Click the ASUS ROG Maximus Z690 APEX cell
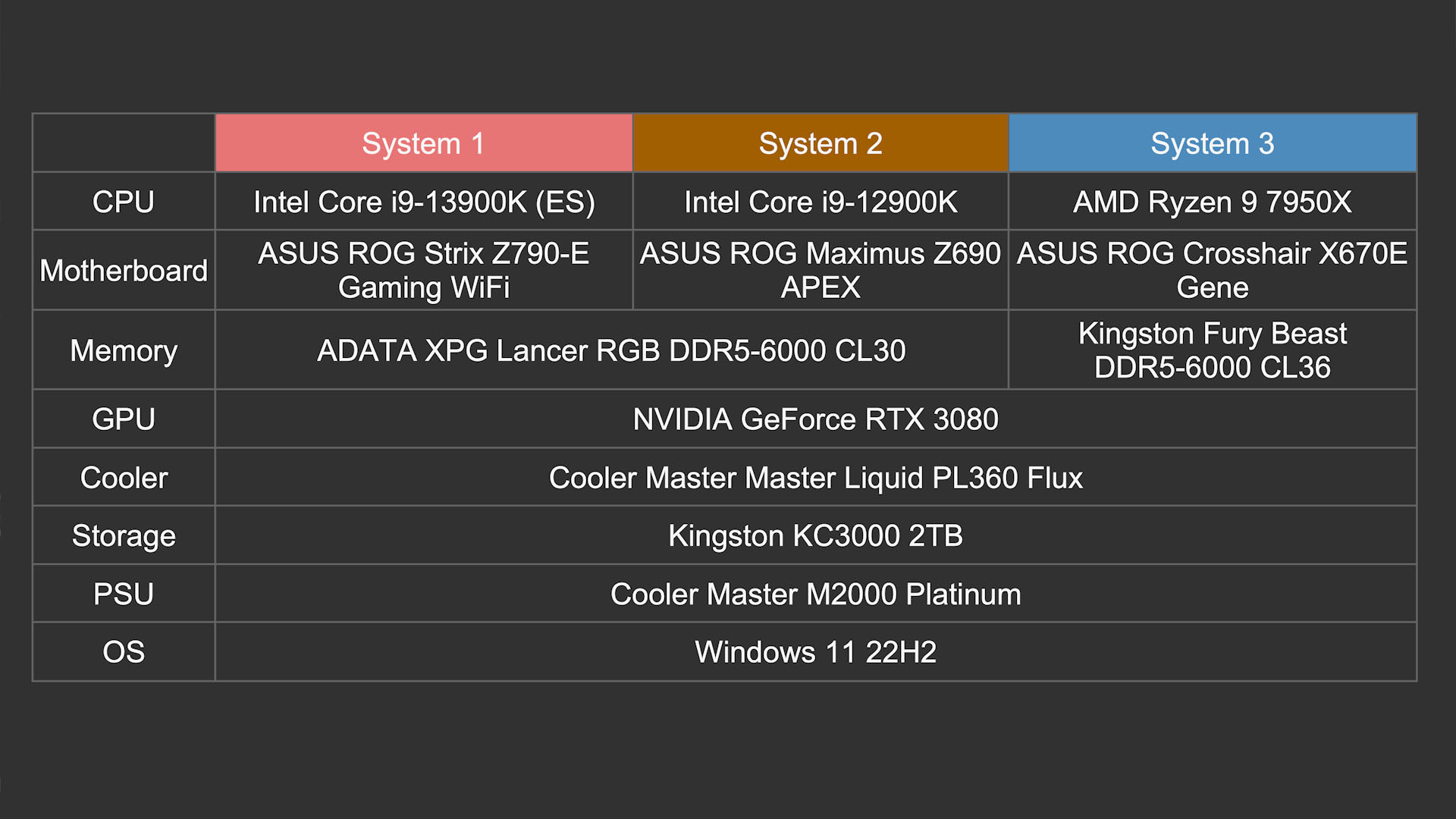 click(x=821, y=271)
